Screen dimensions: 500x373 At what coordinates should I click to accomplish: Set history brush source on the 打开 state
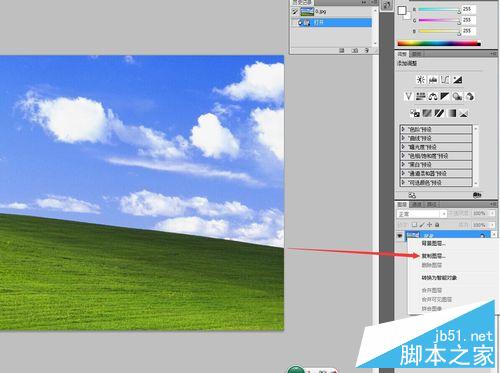[x=295, y=23]
